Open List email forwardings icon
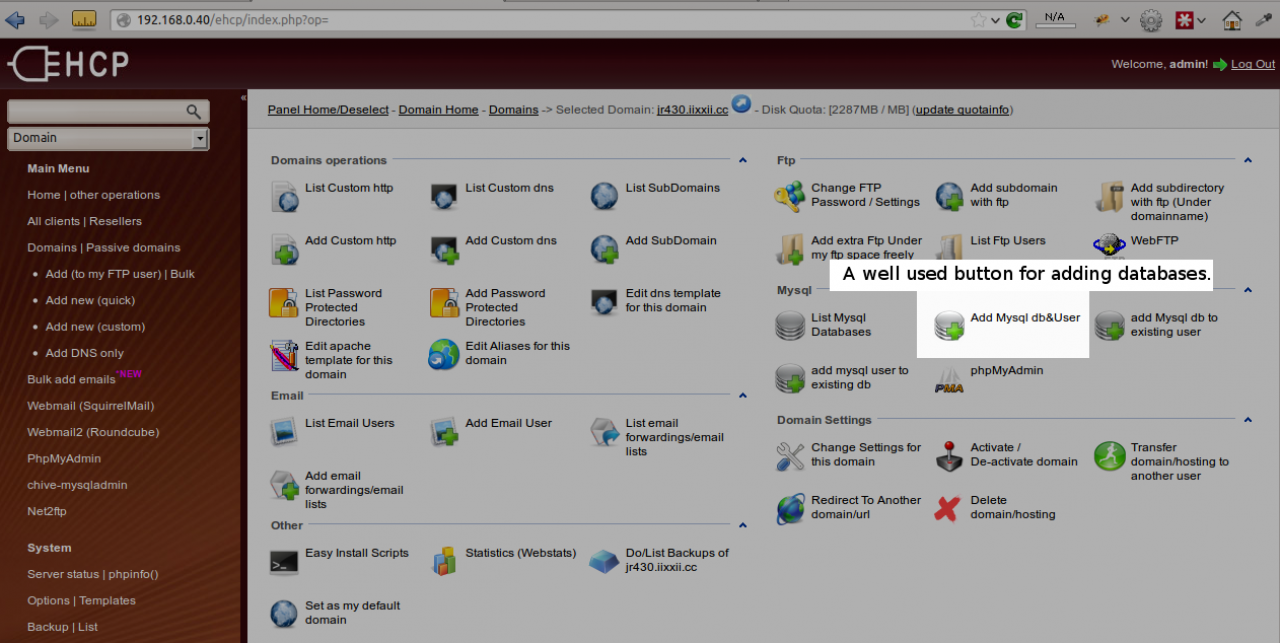The image size is (1280, 643). click(605, 432)
